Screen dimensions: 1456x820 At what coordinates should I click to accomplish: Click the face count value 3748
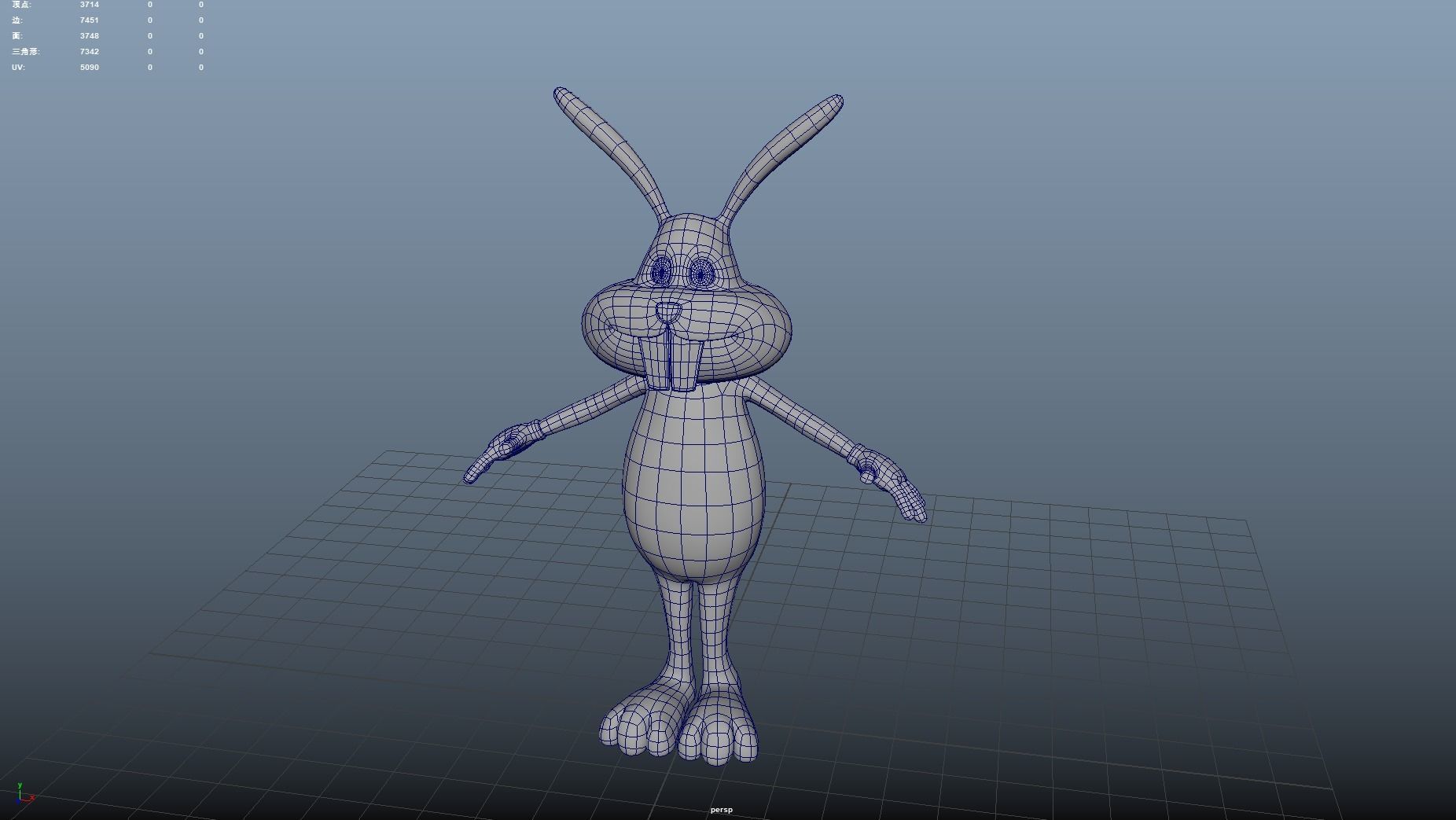[x=90, y=36]
